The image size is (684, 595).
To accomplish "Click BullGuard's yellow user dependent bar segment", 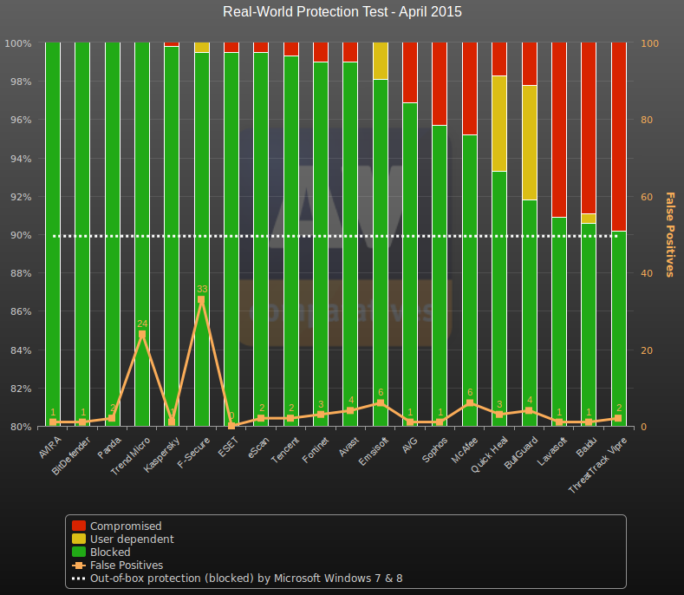I will tap(529, 143).
